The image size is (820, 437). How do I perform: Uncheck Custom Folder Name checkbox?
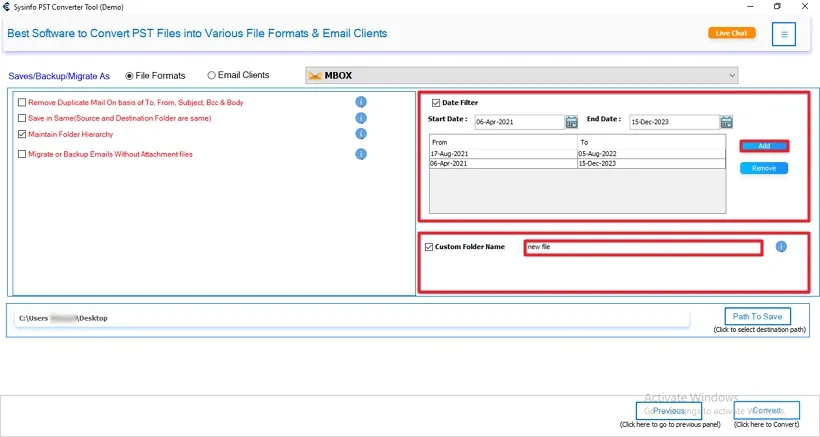tap(429, 247)
